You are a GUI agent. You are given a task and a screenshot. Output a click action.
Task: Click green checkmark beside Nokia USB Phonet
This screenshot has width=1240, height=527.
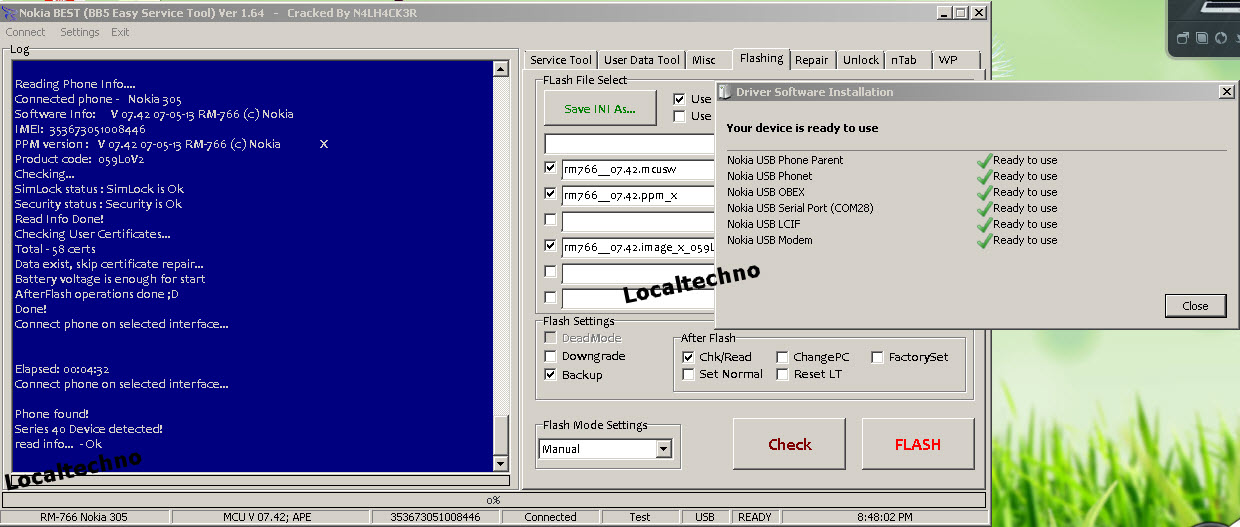(x=984, y=176)
